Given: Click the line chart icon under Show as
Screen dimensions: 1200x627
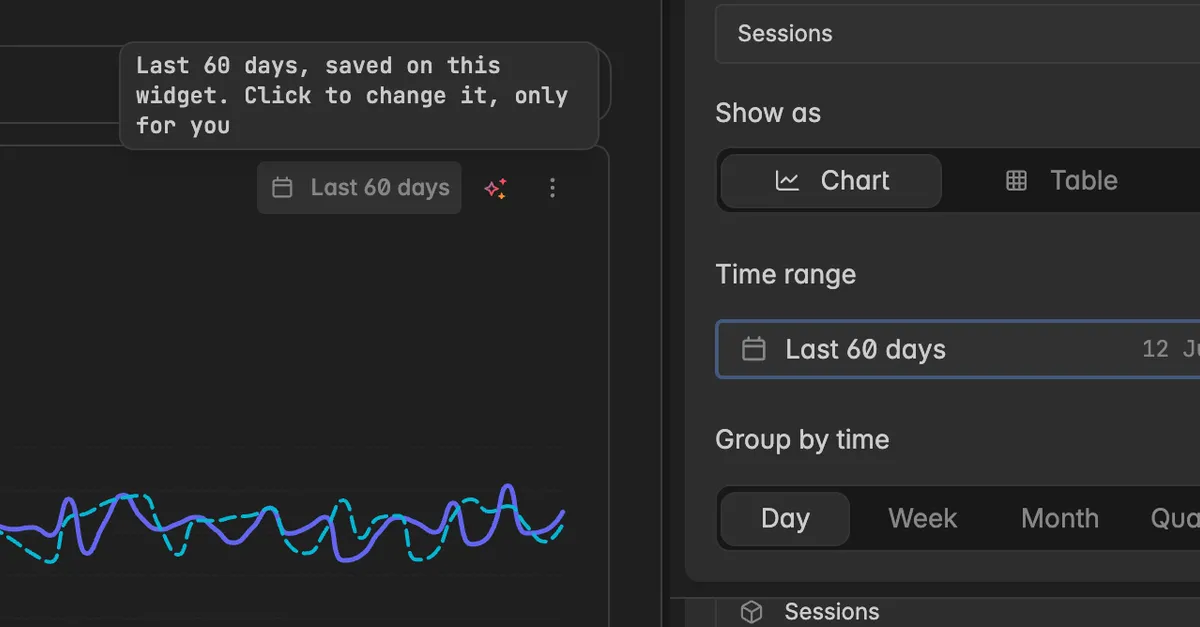Looking at the screenshot, I should [788, 181].
